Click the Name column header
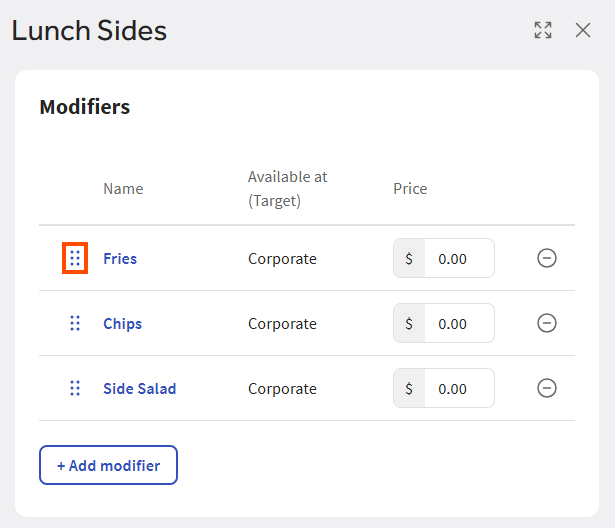Image resolution: width=615 pixels, height=528 pixels. pos(123,188)
